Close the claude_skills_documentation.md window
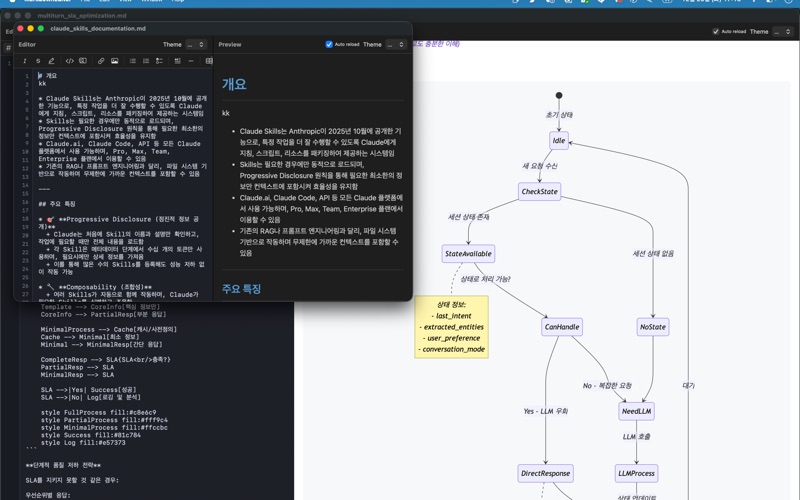Viewport: 800px width, 500px height. pos(20,29)
